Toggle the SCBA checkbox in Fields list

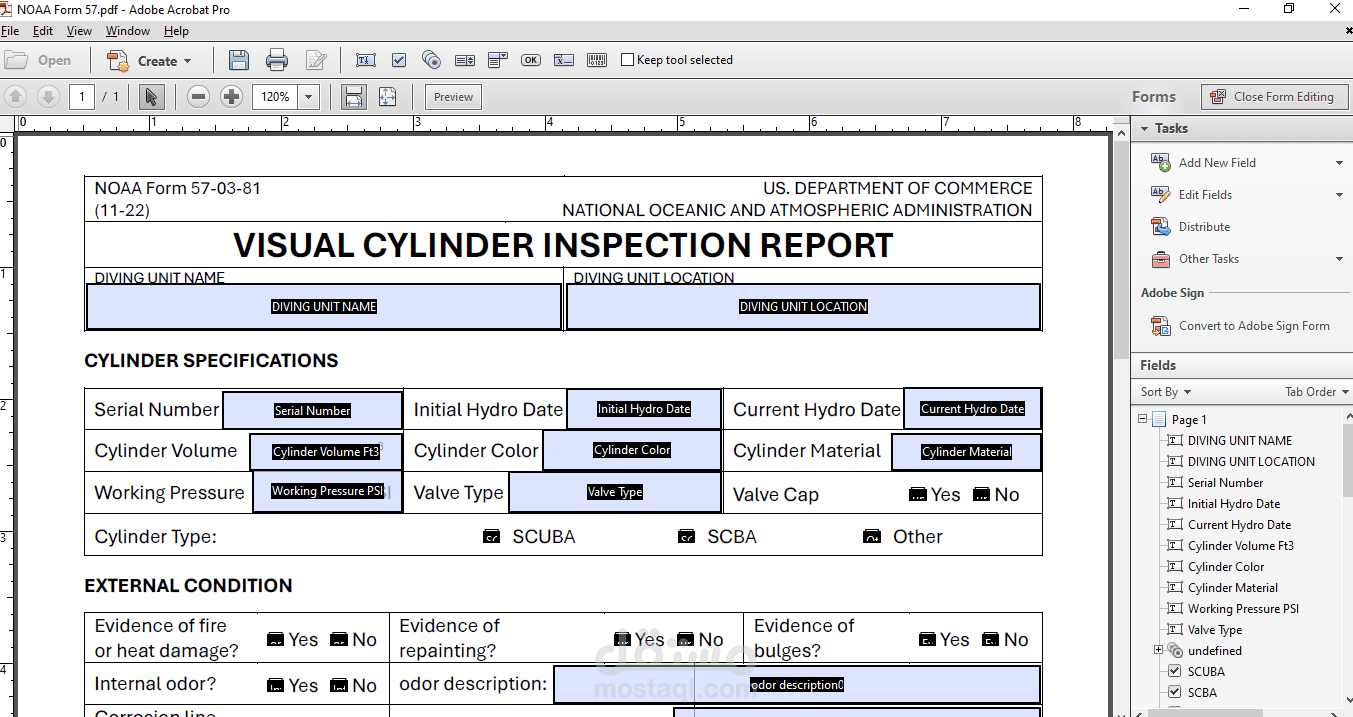click(x=1175, y=692)
